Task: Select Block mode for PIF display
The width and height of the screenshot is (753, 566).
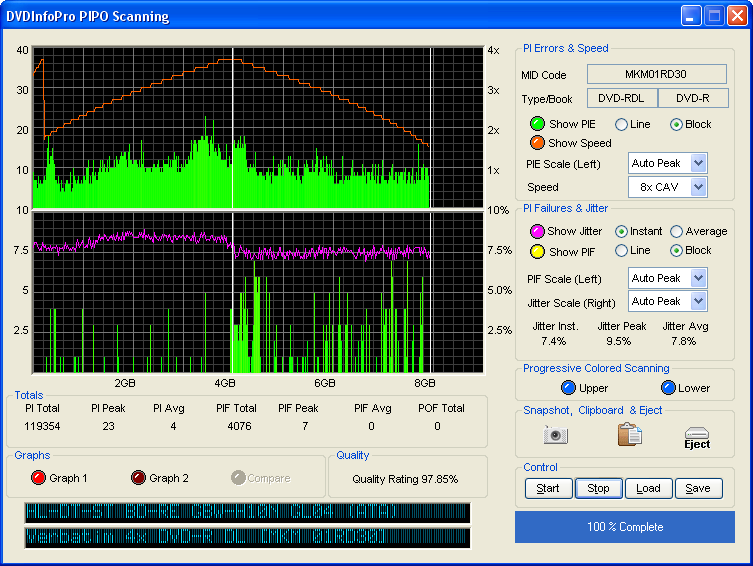Action: 676,251
